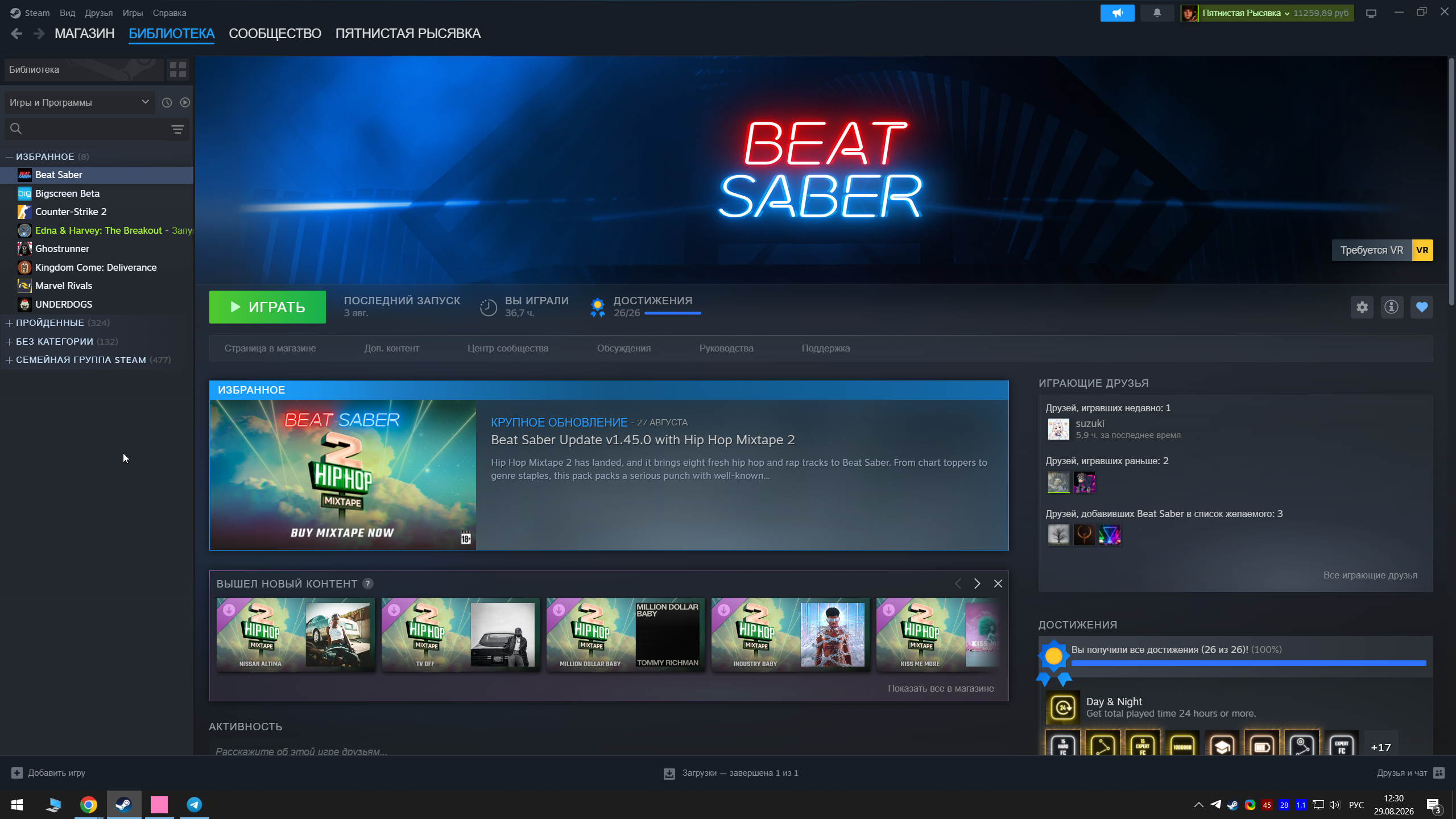Open Руководства link
Screen dimensions: 1456x819
(726, 348)
